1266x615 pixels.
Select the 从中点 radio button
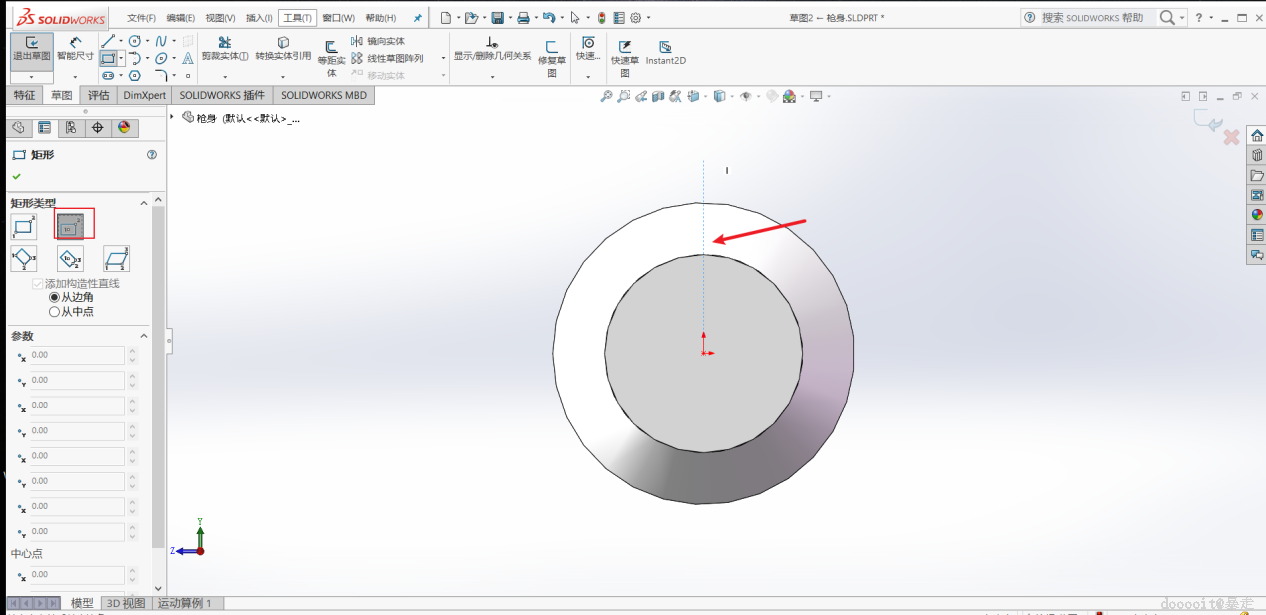pyautogui.click(x=55, y=312)
